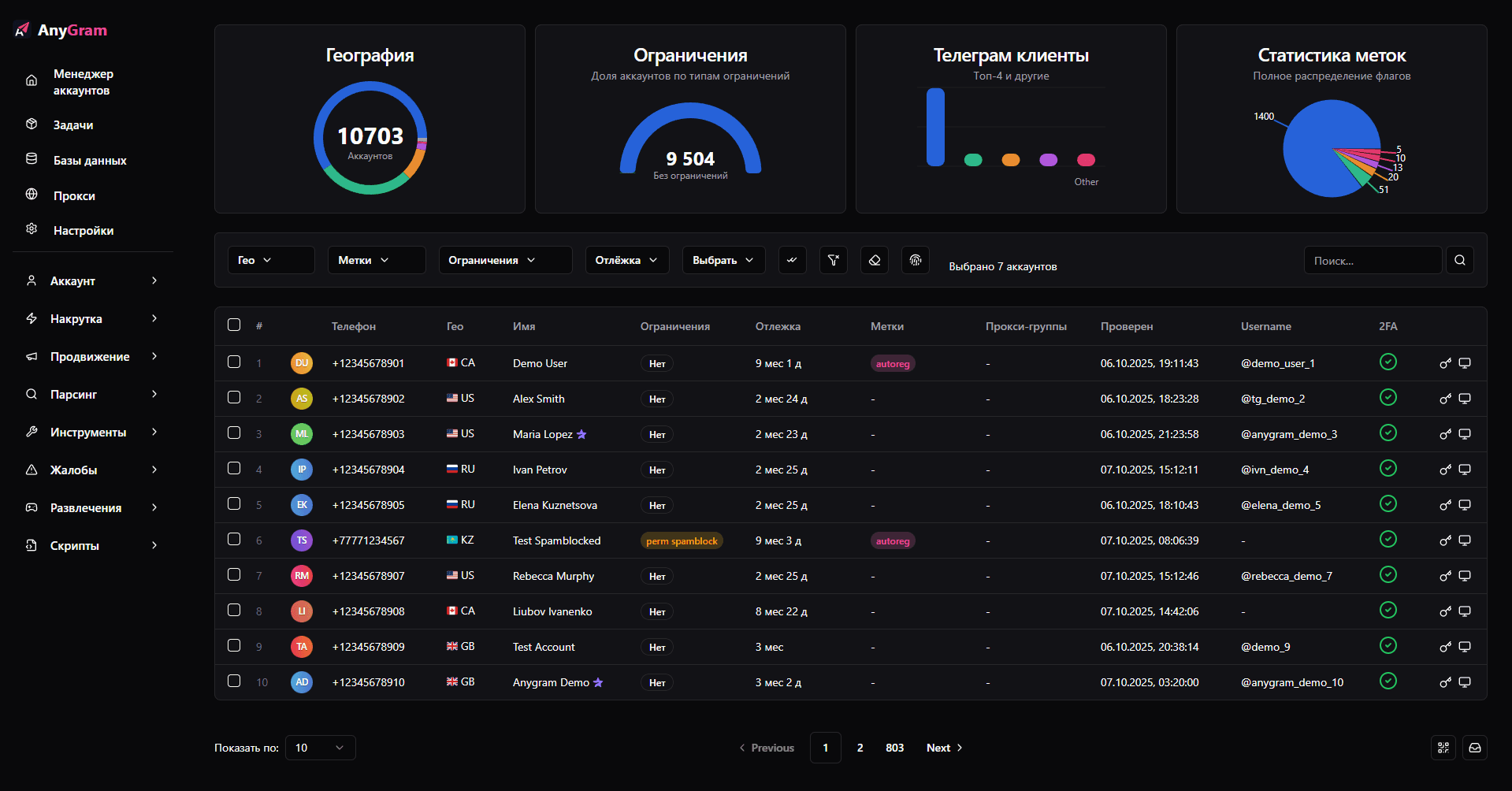Click the perm spamblock badge for Test Spamblocked
Image resolution: width=1512 pixels, height=791 pixels.
click(682, 540)
